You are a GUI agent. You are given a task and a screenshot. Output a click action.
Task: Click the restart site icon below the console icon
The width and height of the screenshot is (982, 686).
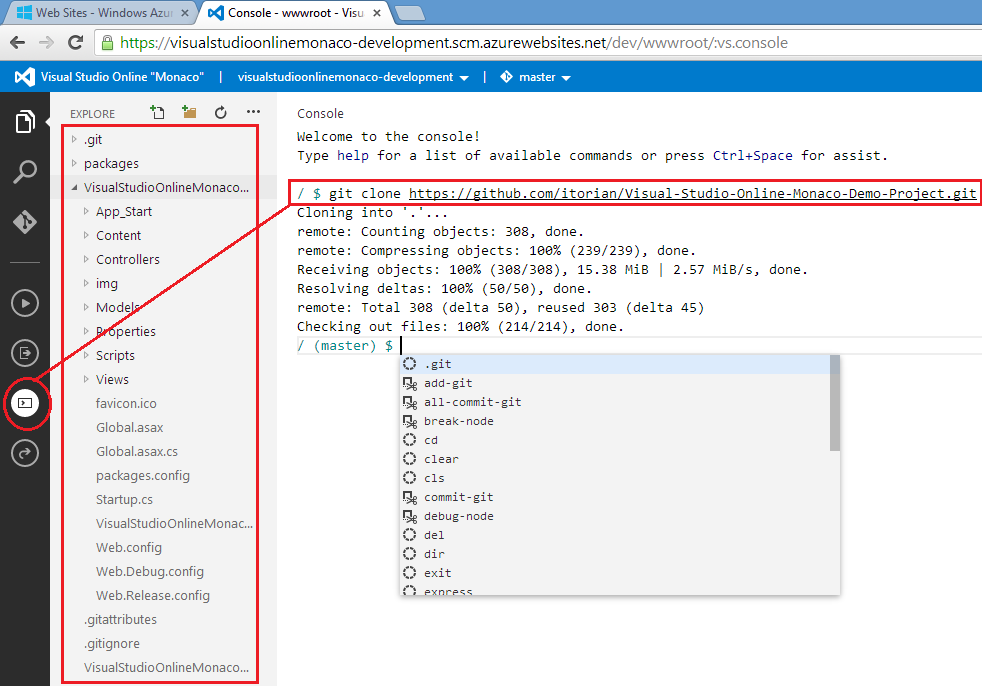click(24, 453)
